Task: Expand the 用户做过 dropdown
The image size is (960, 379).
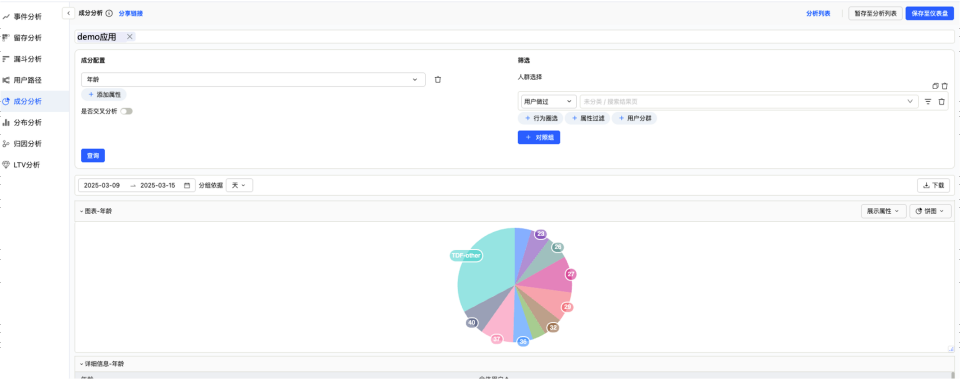Action: [x=548, y=102]
